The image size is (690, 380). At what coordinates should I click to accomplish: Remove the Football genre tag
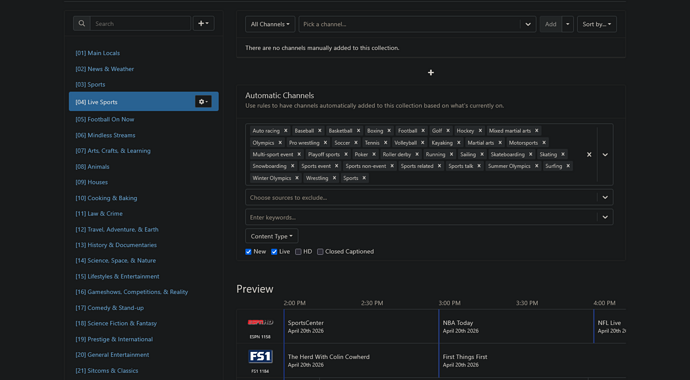[x=423, y=131]
